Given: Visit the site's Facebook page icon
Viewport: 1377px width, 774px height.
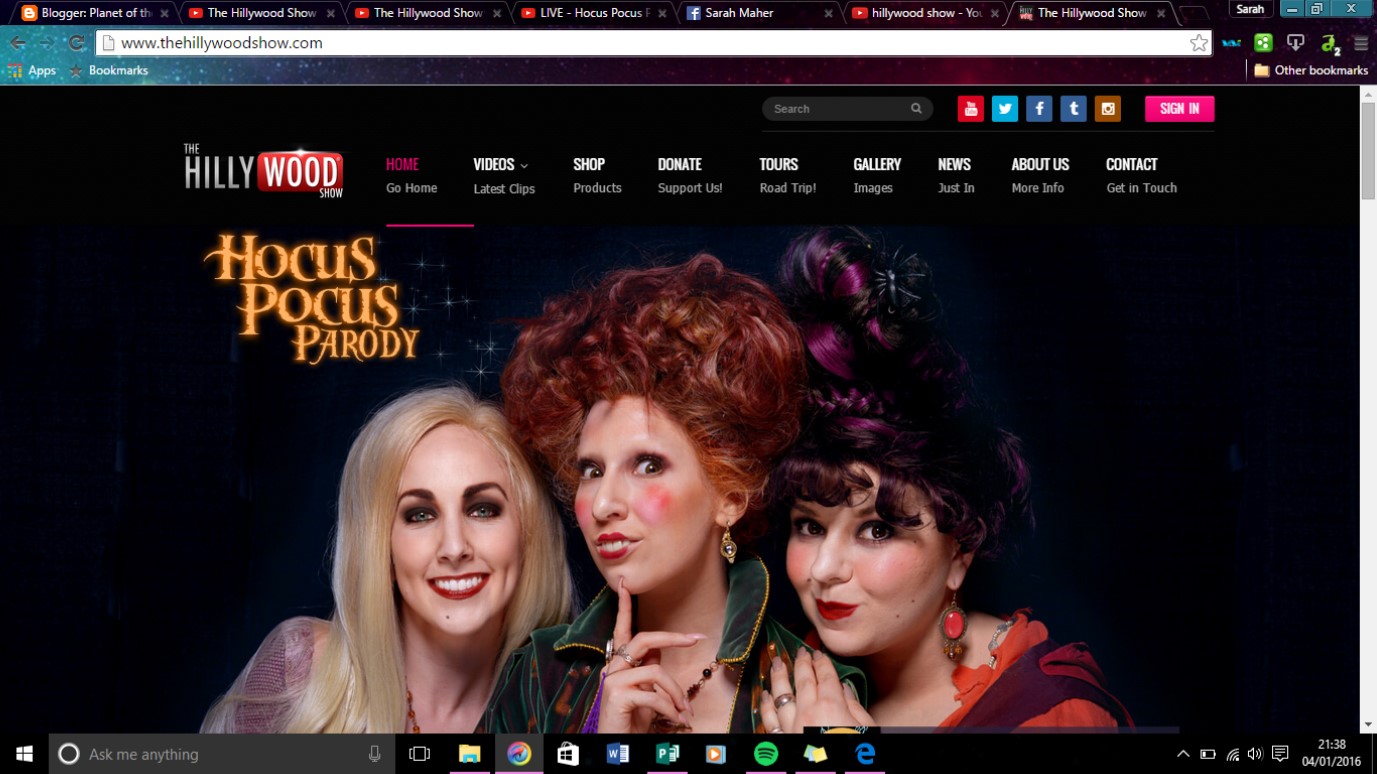Looking at the screenshot, I should [x=1039, y=108].
